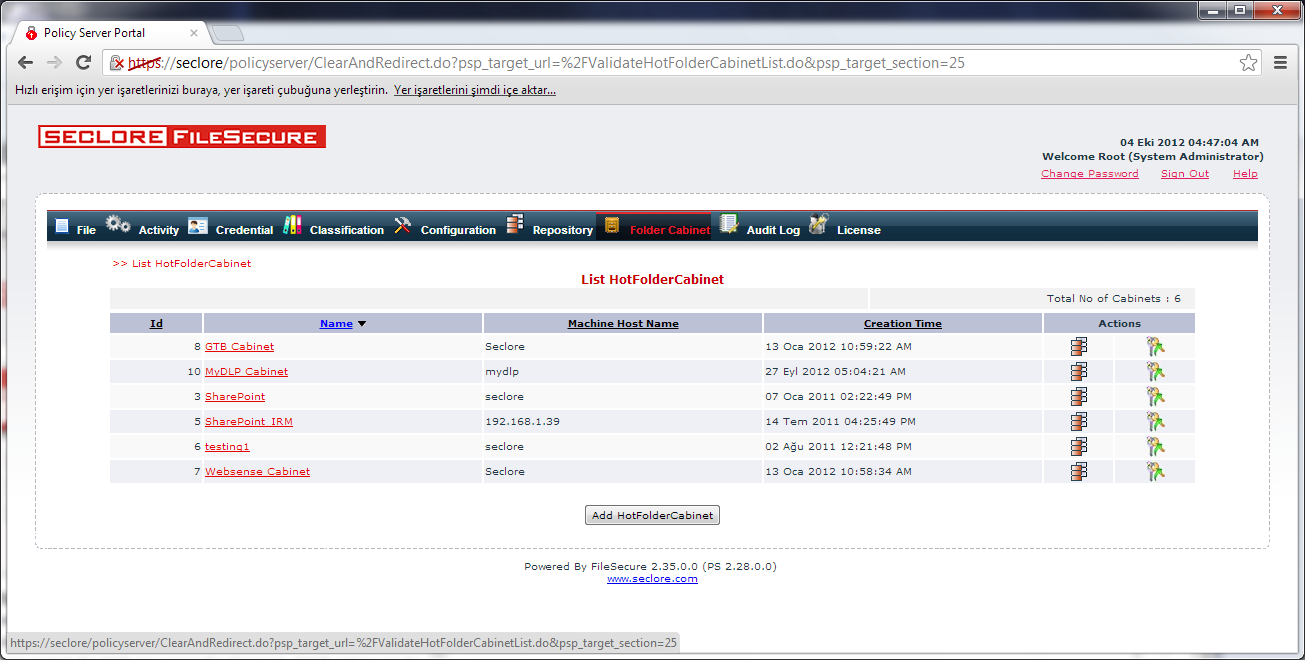Open the MyDLP Cabinet link
Viewport: 1305px width, 660px height.
point(246,372)
